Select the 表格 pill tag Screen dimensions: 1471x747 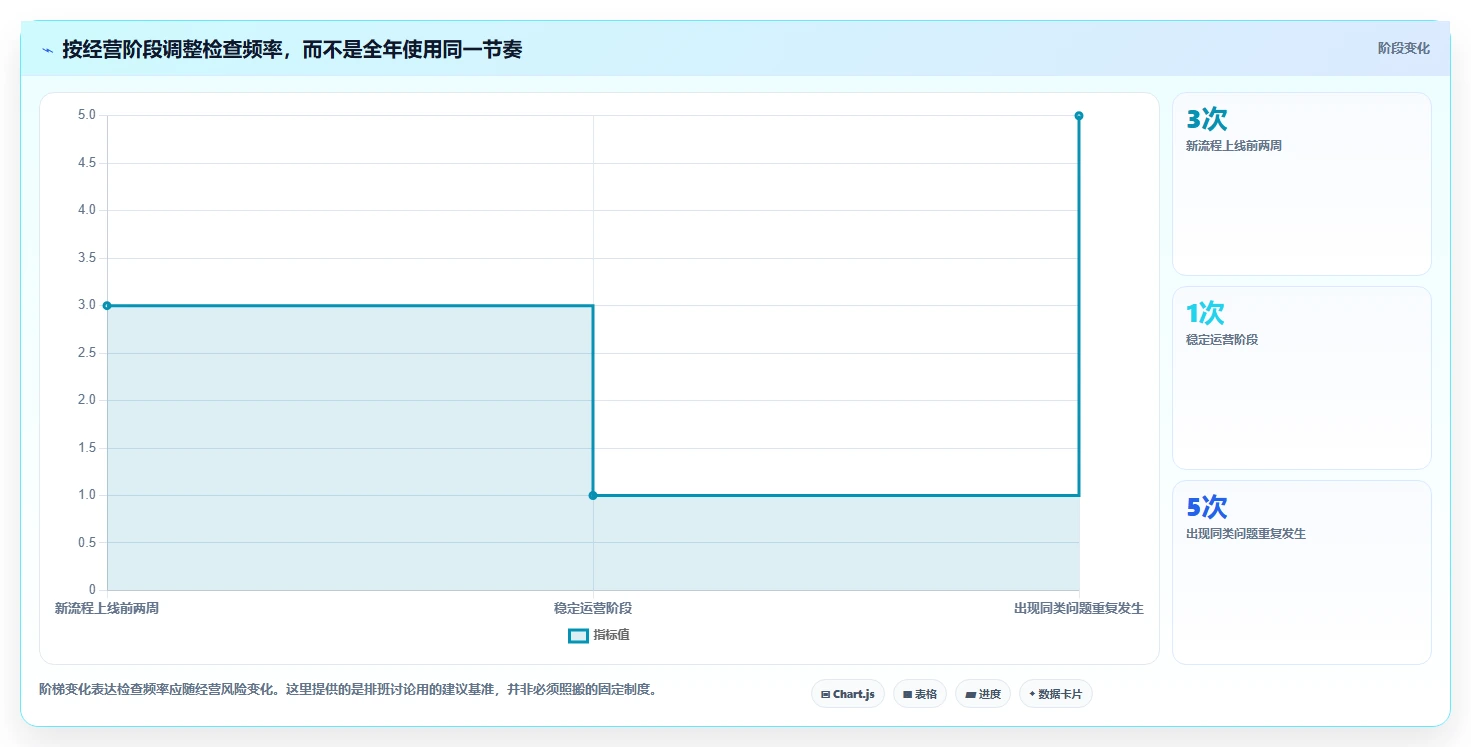point(920,694)
